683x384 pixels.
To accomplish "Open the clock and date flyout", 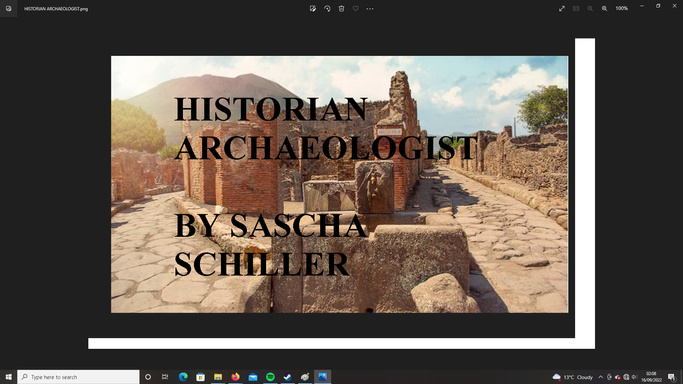I will click(651, 377).
